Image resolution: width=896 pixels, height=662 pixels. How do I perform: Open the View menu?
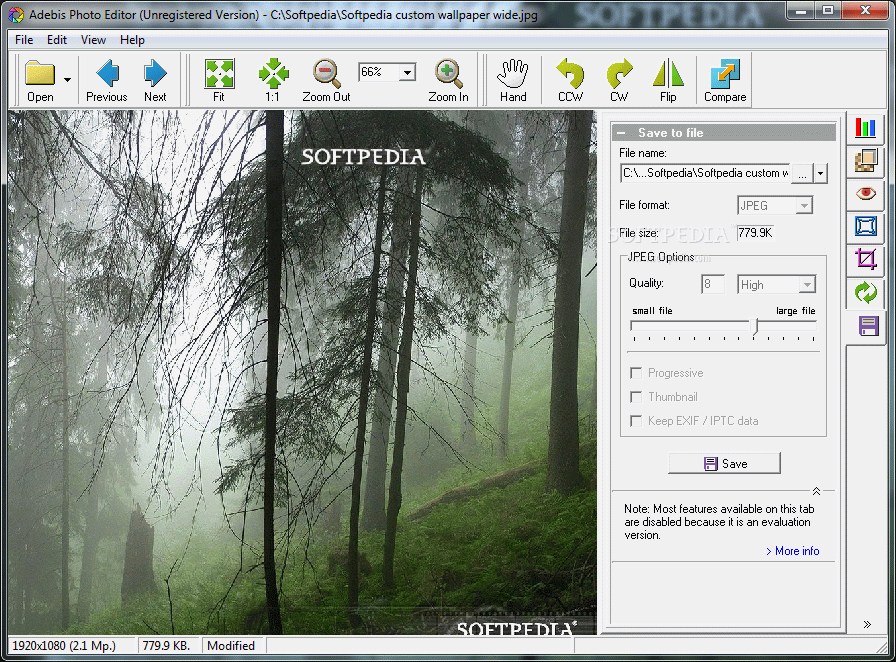point(93,40)
